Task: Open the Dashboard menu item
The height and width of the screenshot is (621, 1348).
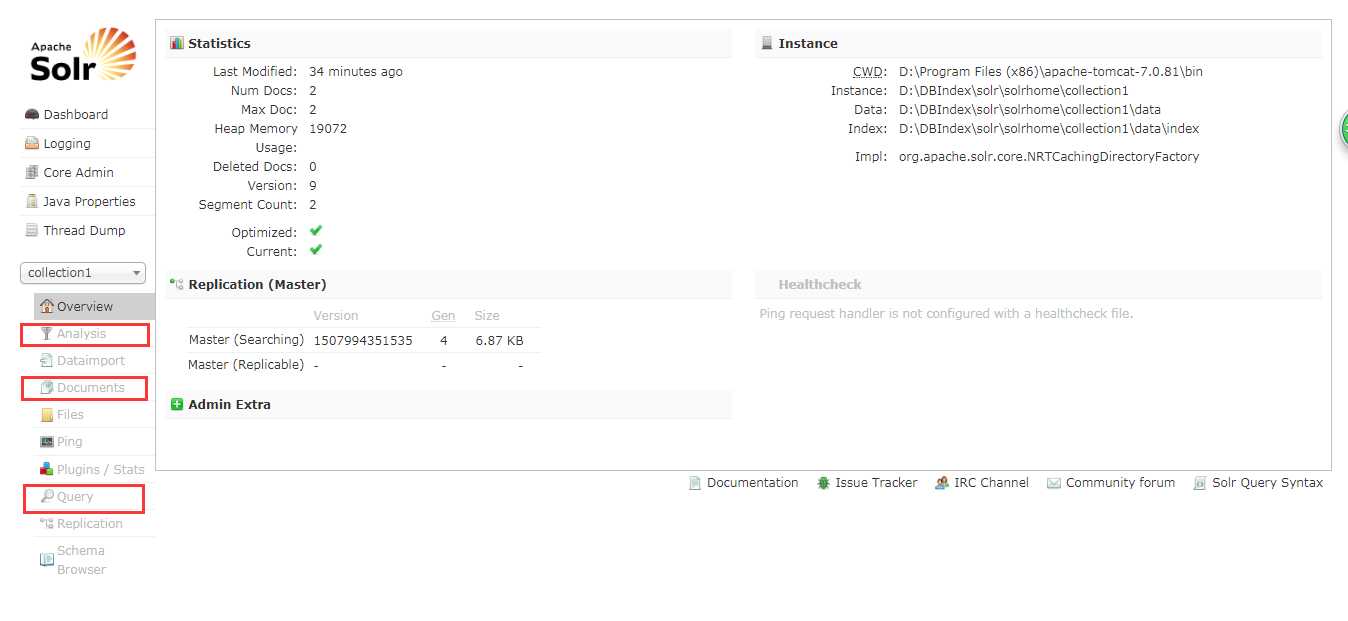Action: click(88, 114)
